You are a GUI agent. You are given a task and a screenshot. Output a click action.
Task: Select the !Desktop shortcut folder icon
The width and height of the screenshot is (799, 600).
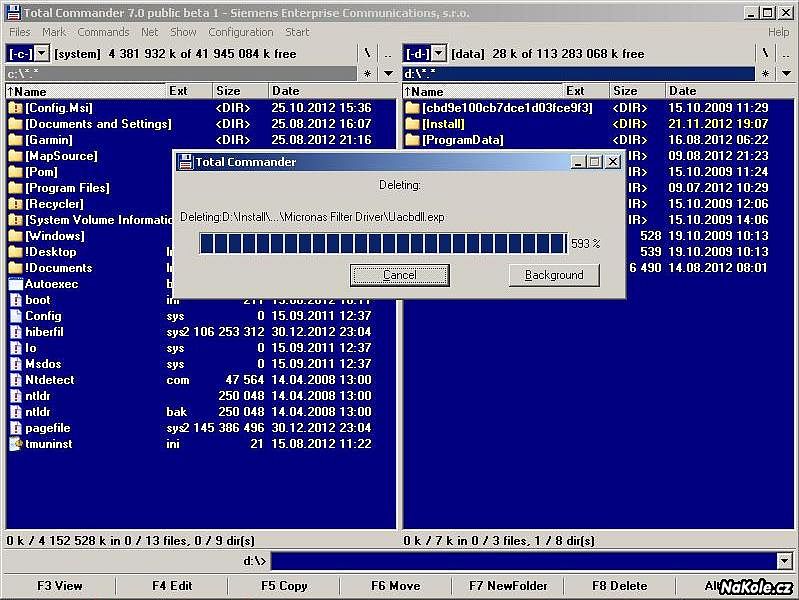[16, 252]
